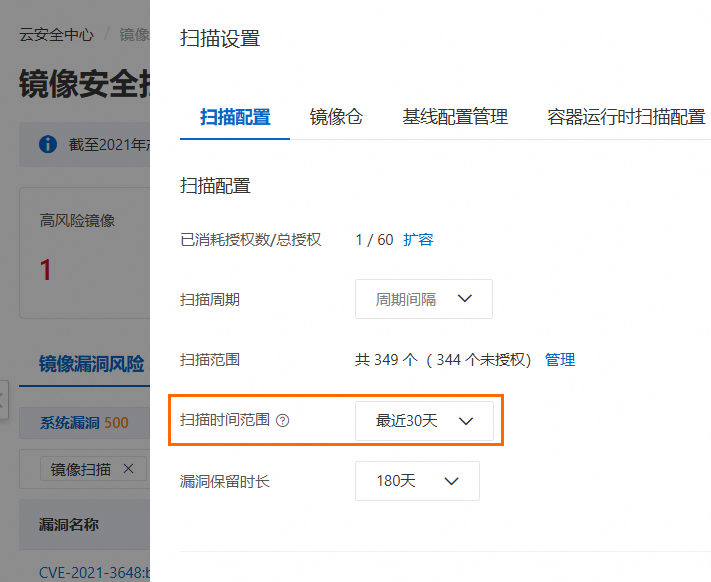Screen dimensions: 711x582
Task: Click the blue info icon beside 截至2021年
Action: [48, 145]
